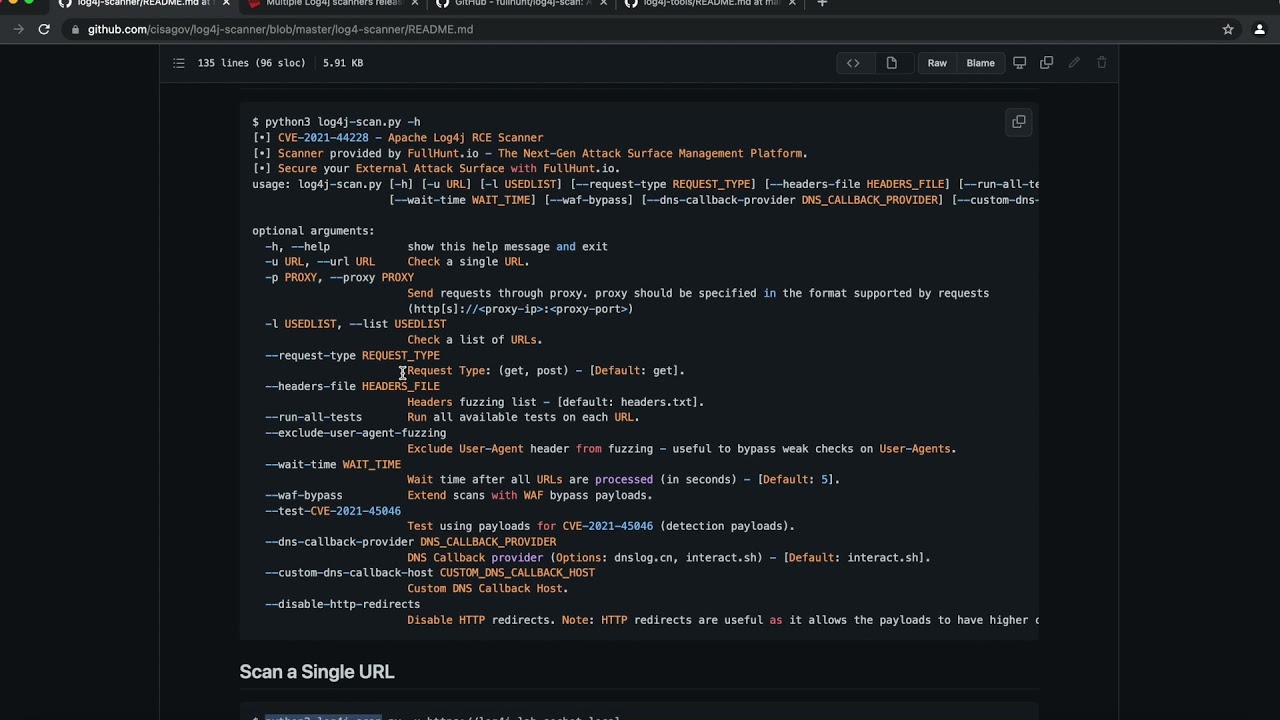
Task: Click the 'optional arguments:' line
Action: 313,231
